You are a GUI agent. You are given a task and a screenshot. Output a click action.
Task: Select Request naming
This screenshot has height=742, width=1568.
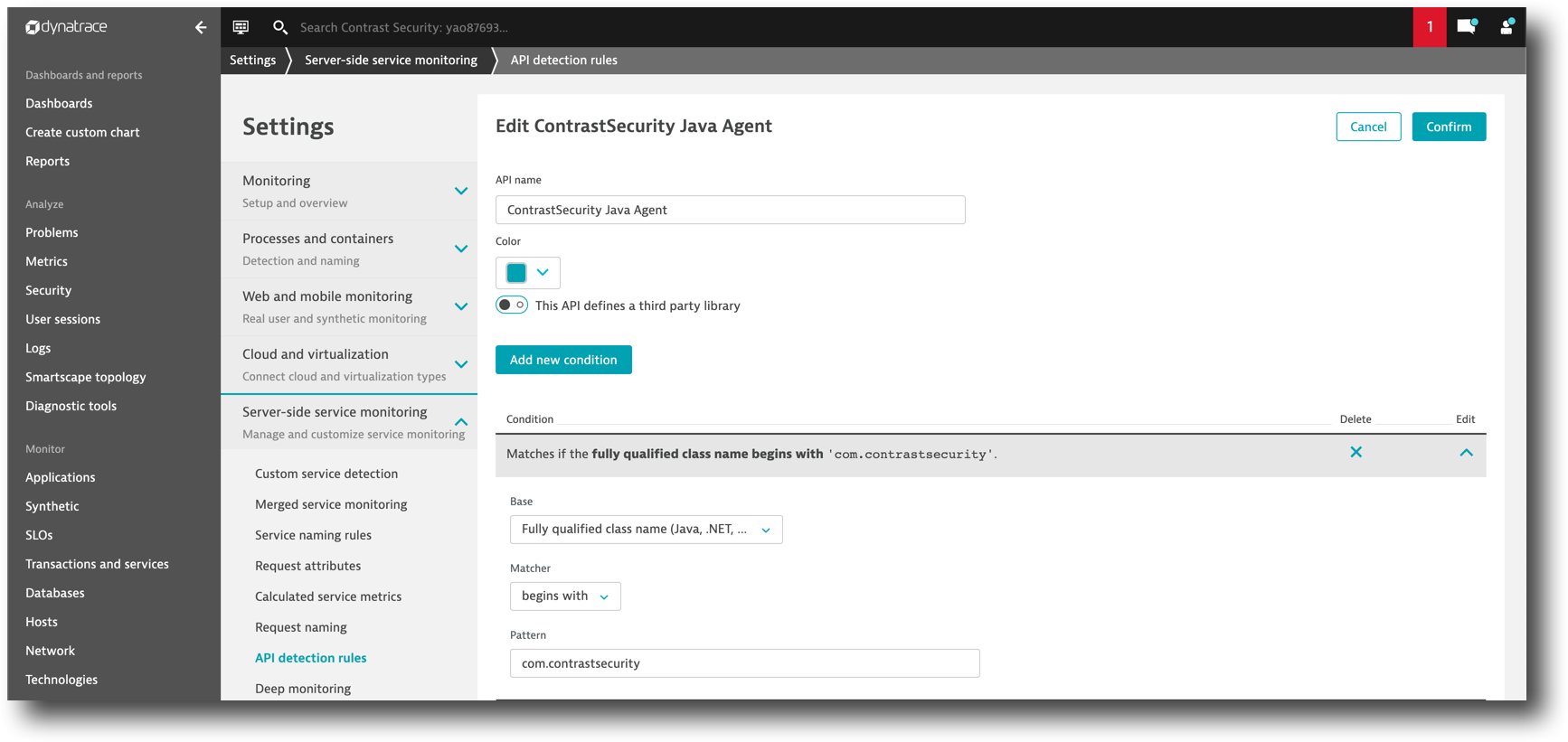click(x=300, y=627)
